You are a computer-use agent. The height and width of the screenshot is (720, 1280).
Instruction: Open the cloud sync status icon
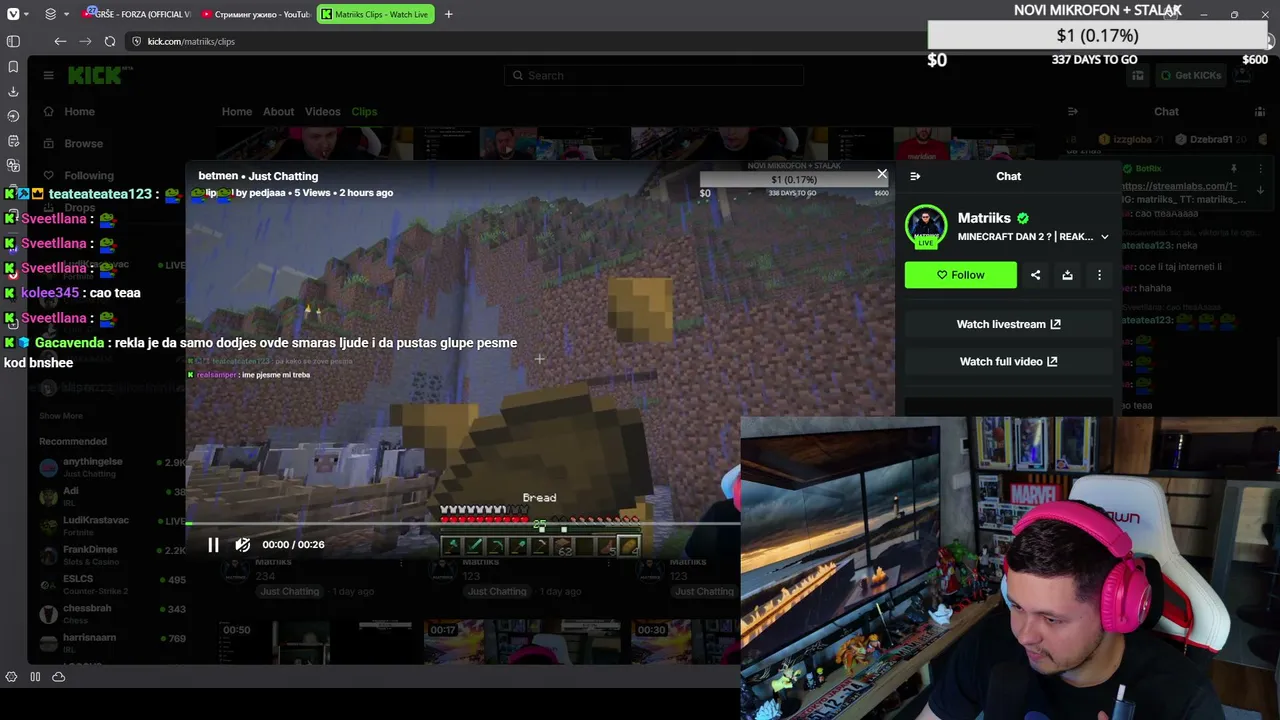(58, 677)
